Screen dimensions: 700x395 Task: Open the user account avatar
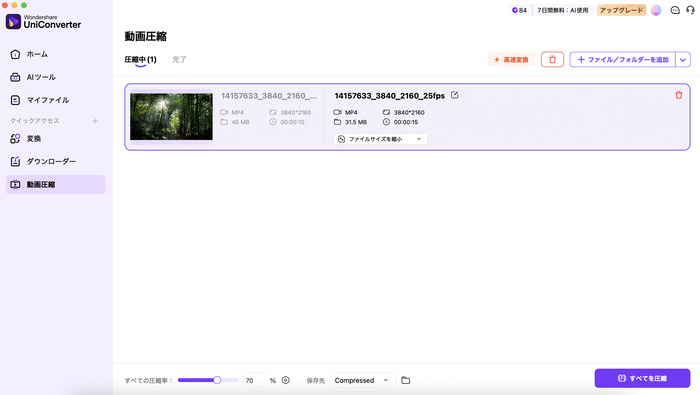click(656, 10)
